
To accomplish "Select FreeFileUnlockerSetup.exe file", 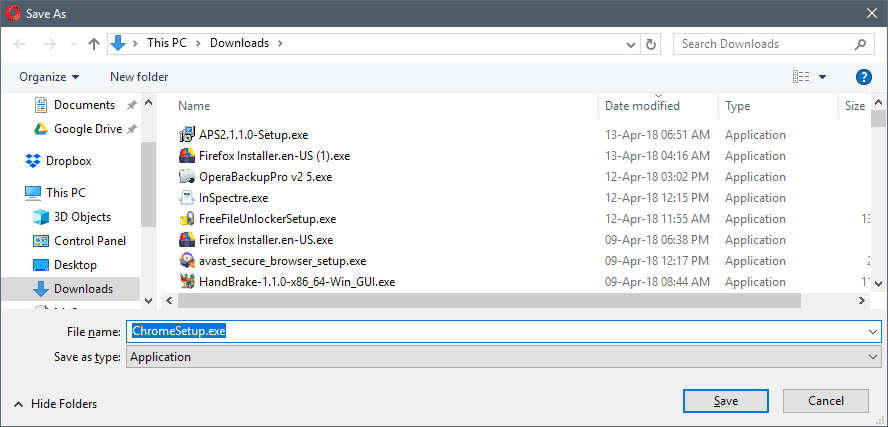I will pyautogui.click(x=268, y=219).
